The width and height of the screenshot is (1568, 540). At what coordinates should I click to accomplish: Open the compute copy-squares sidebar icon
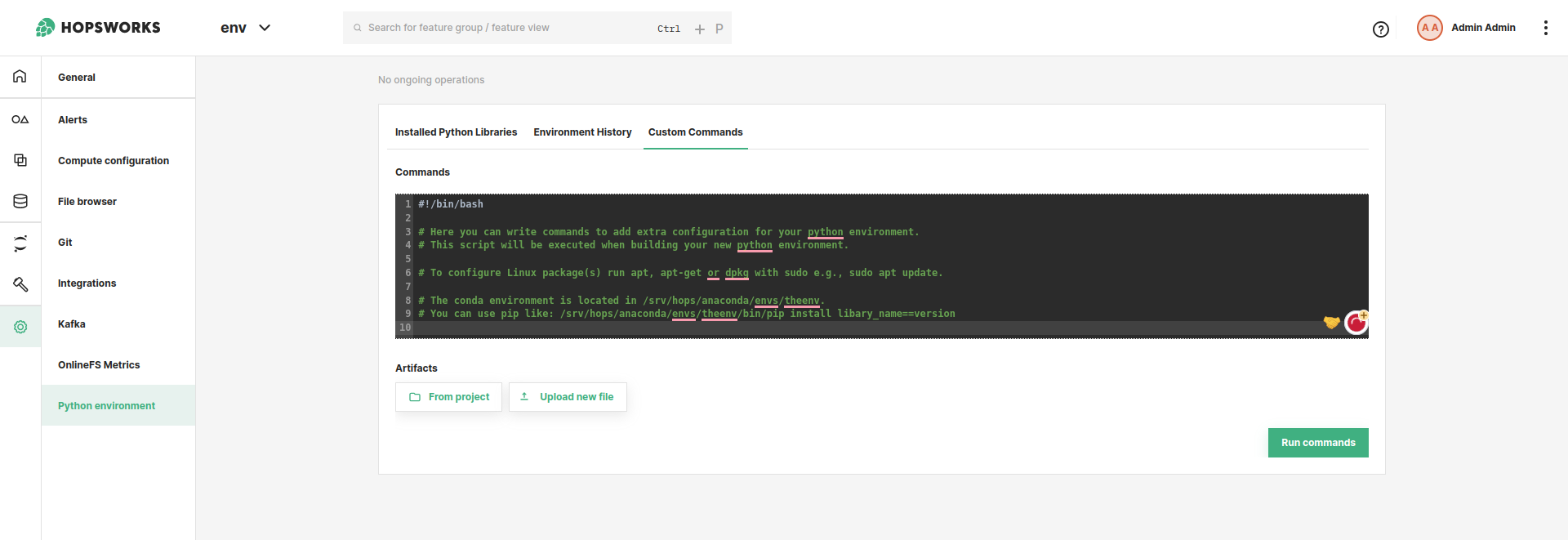tap(20, 160)
